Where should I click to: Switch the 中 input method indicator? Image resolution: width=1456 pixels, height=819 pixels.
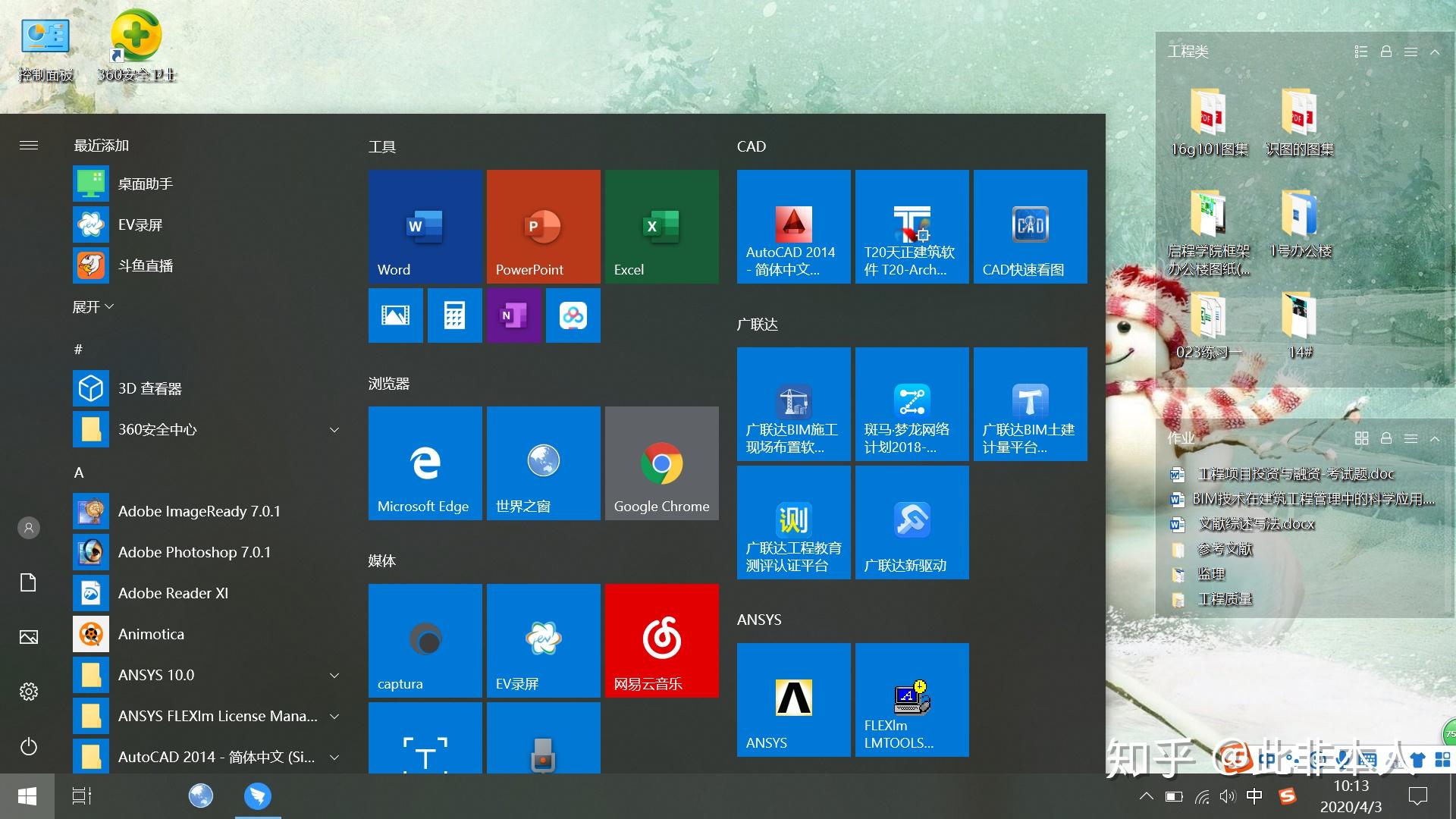point(1254,796)
